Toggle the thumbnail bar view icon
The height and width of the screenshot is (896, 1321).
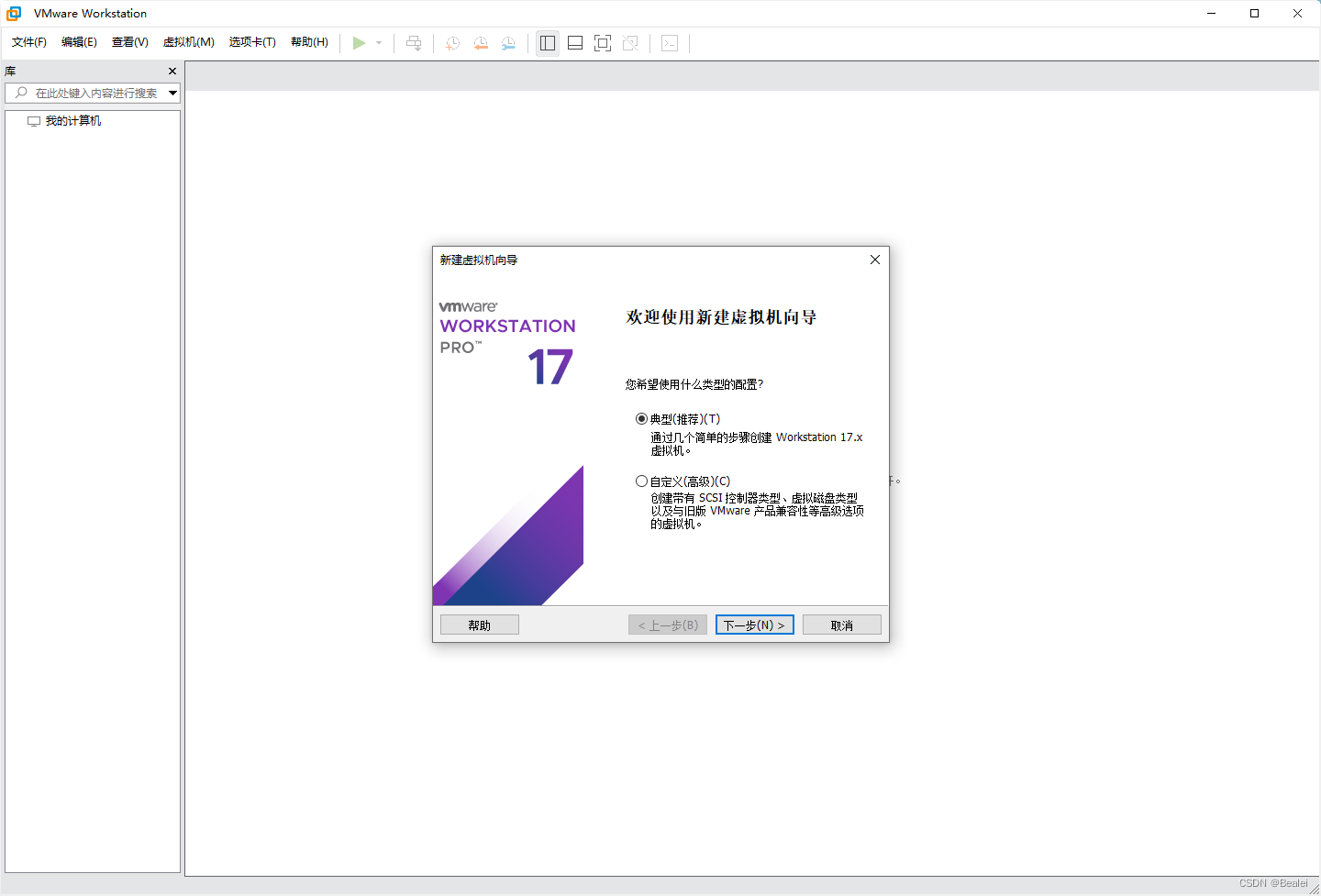(575, 43)
